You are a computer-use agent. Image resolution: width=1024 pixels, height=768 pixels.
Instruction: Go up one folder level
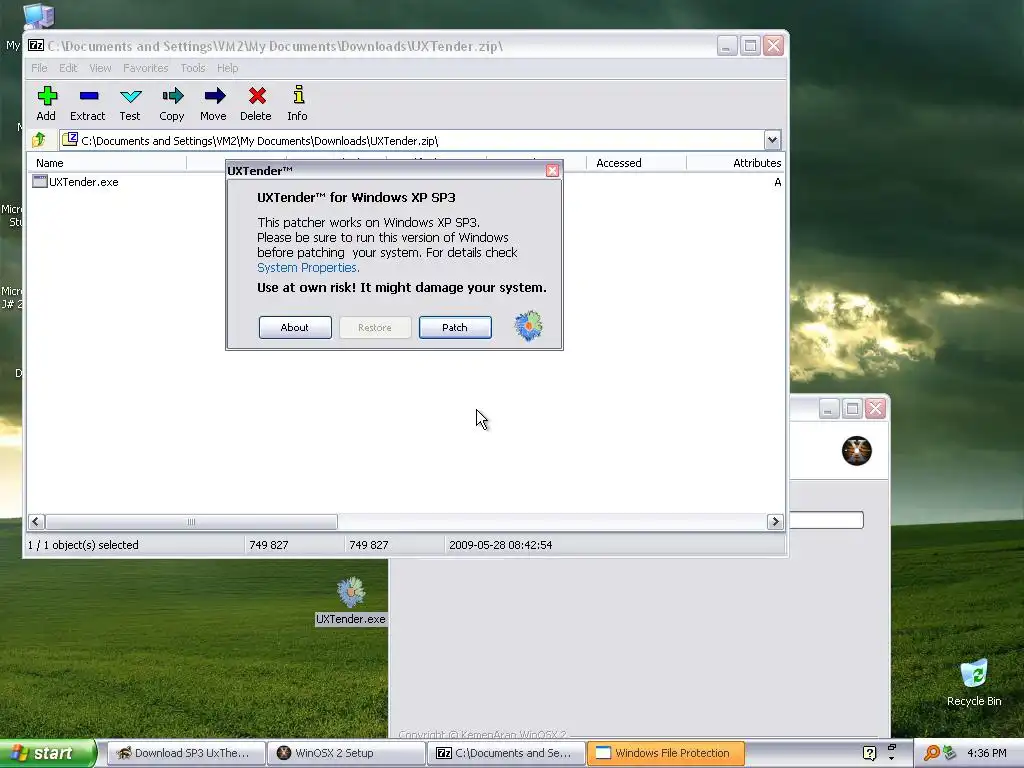39,139
